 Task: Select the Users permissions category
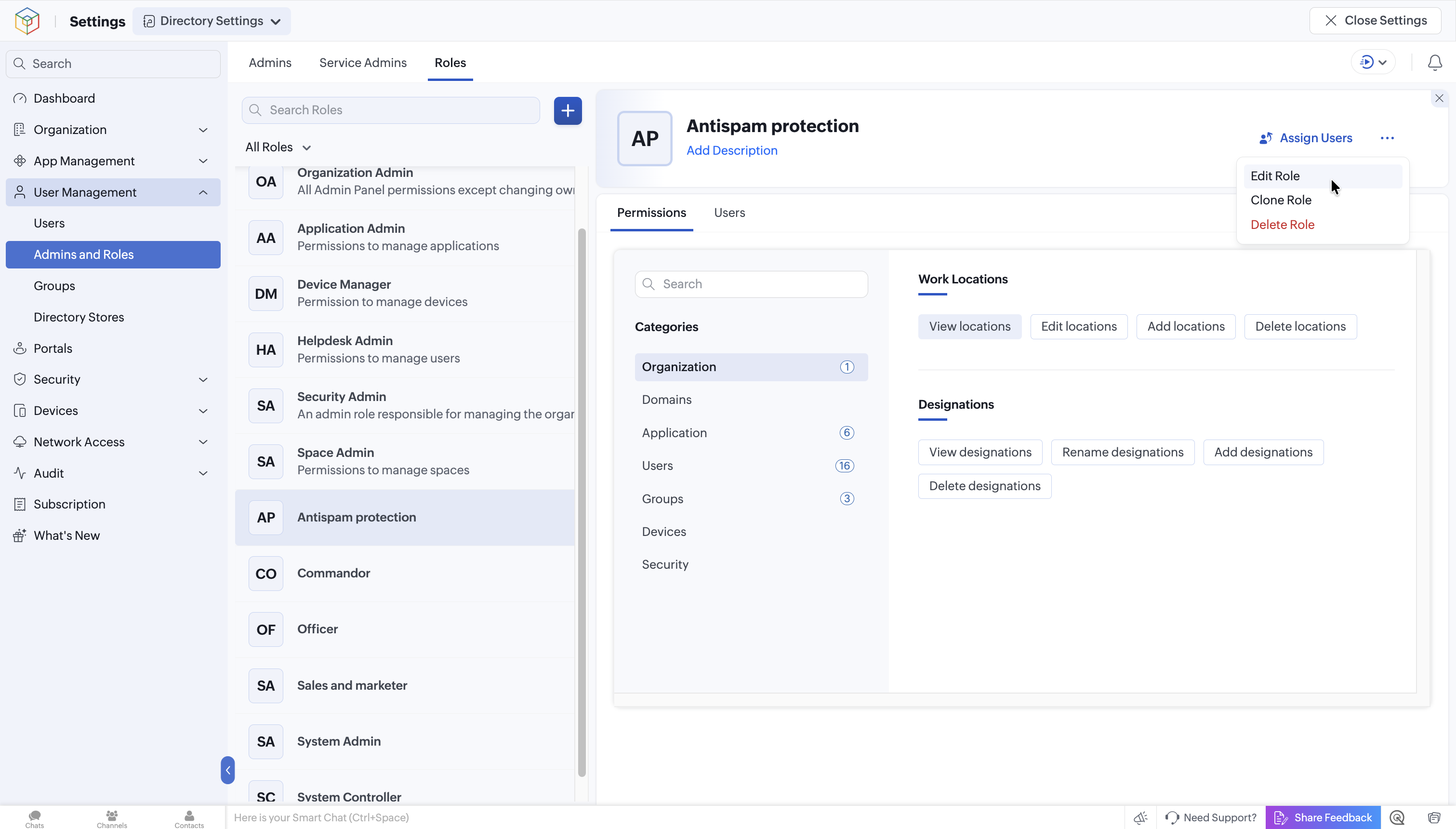[x=751, y=466]
